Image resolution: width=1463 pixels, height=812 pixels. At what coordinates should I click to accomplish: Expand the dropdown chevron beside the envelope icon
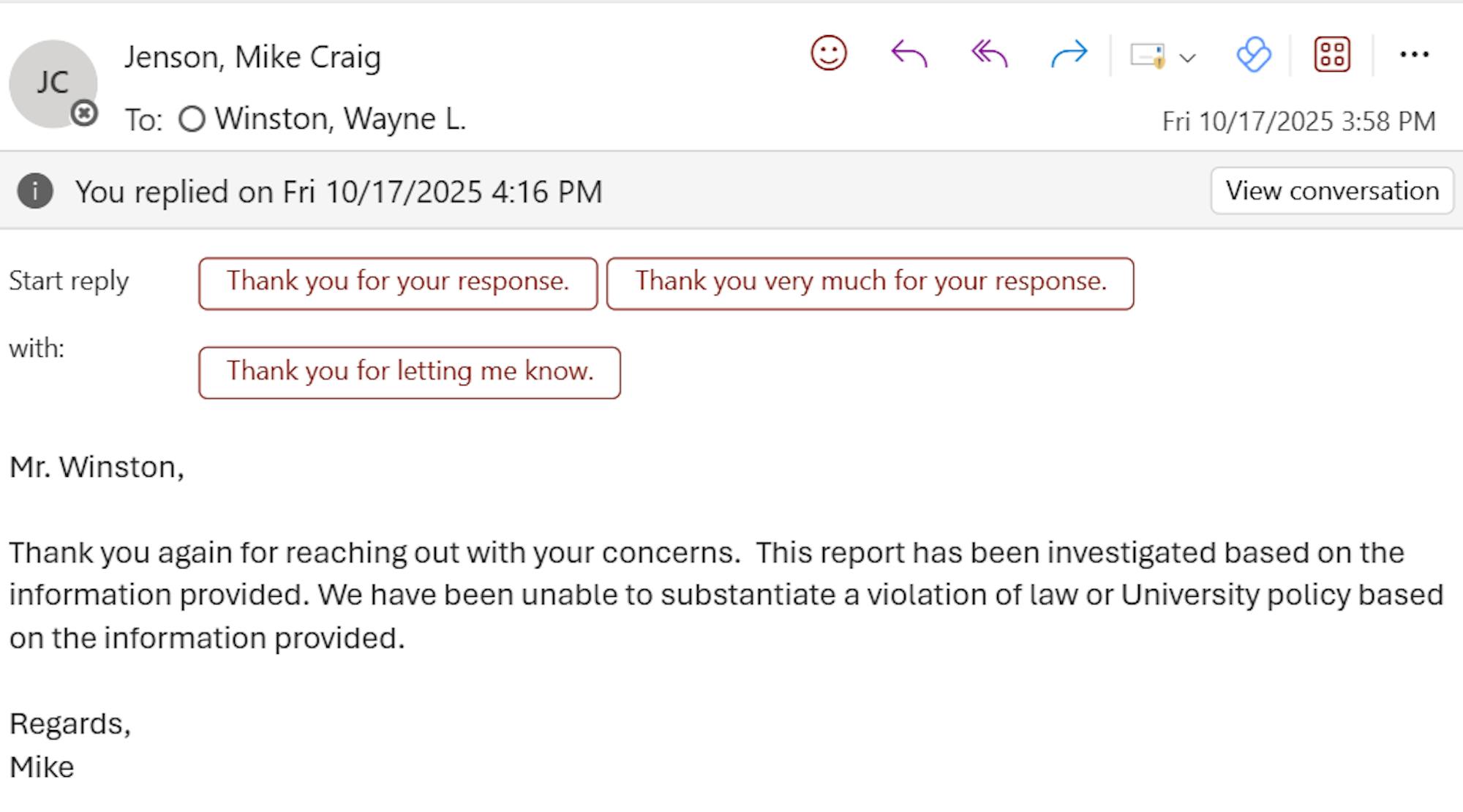(x=1188, y=57)
